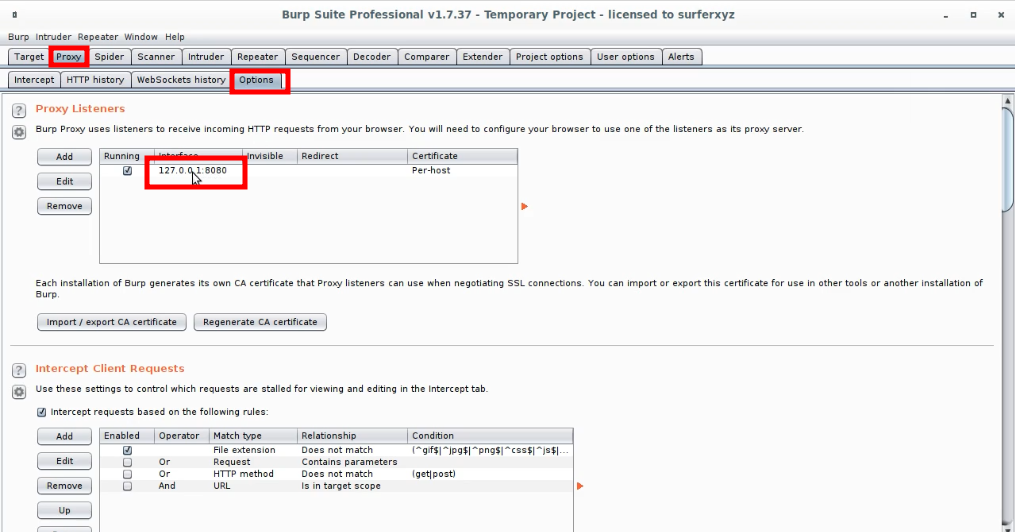Viewport: 1015px width, 532px height.
Task: Switch to the Proxy tab
Action: (69, 57)
